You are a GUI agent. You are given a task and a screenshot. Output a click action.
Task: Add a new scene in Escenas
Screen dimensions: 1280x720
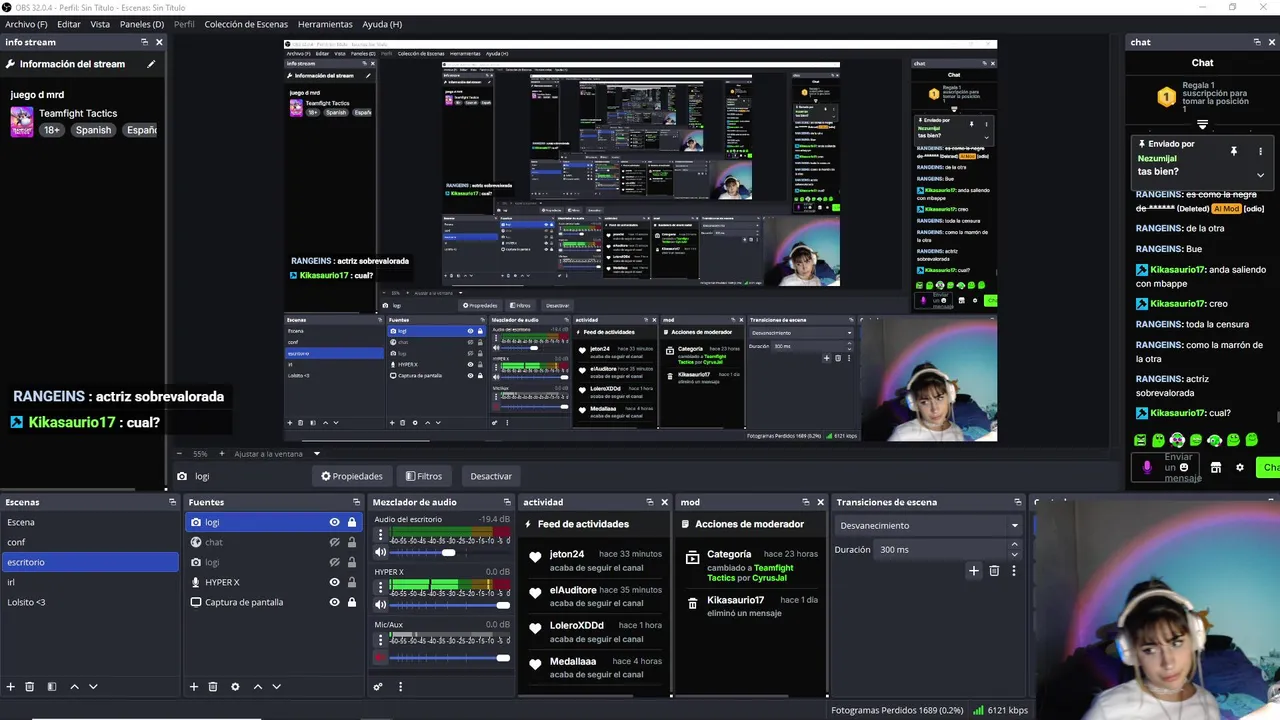pos(11,687)
